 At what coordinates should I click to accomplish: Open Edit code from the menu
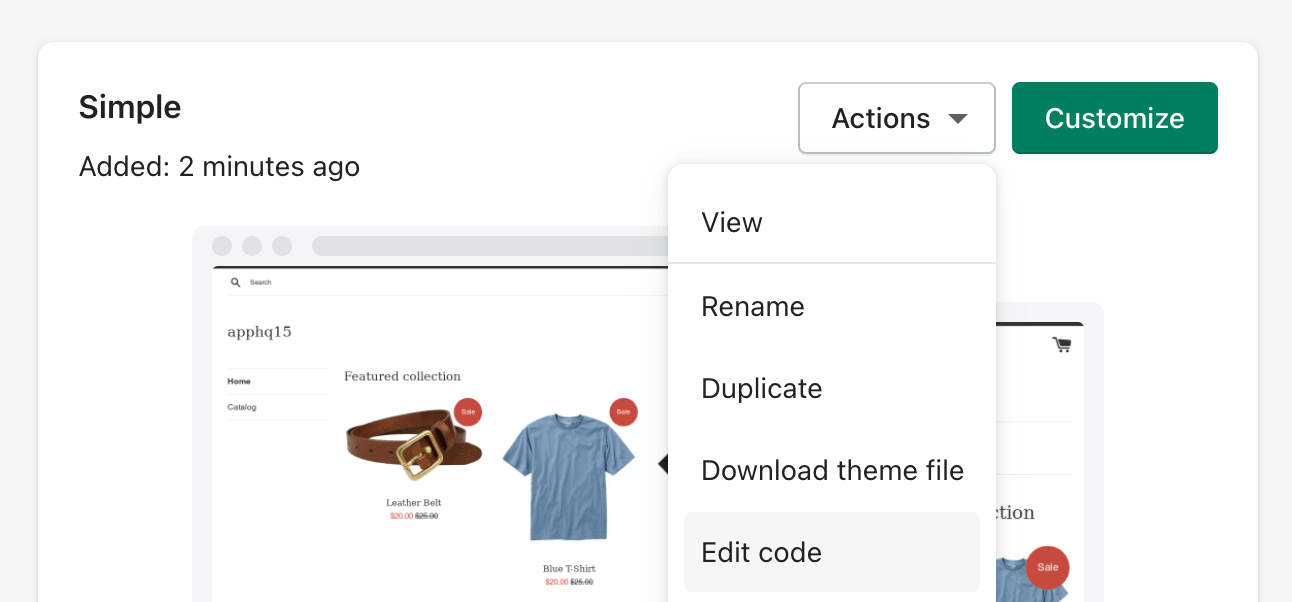point(762,552)
